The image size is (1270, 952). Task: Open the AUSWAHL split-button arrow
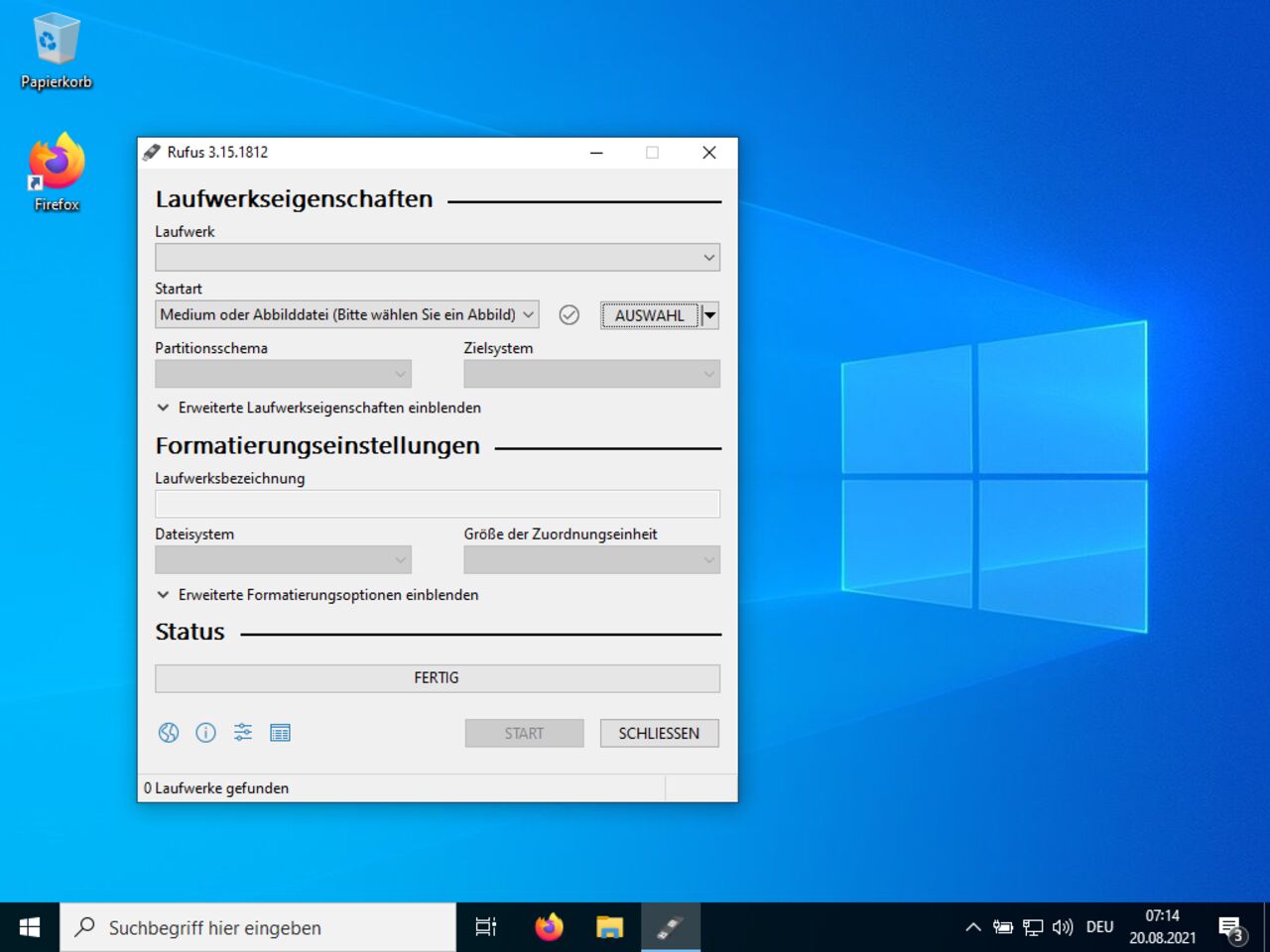(710, 315)
